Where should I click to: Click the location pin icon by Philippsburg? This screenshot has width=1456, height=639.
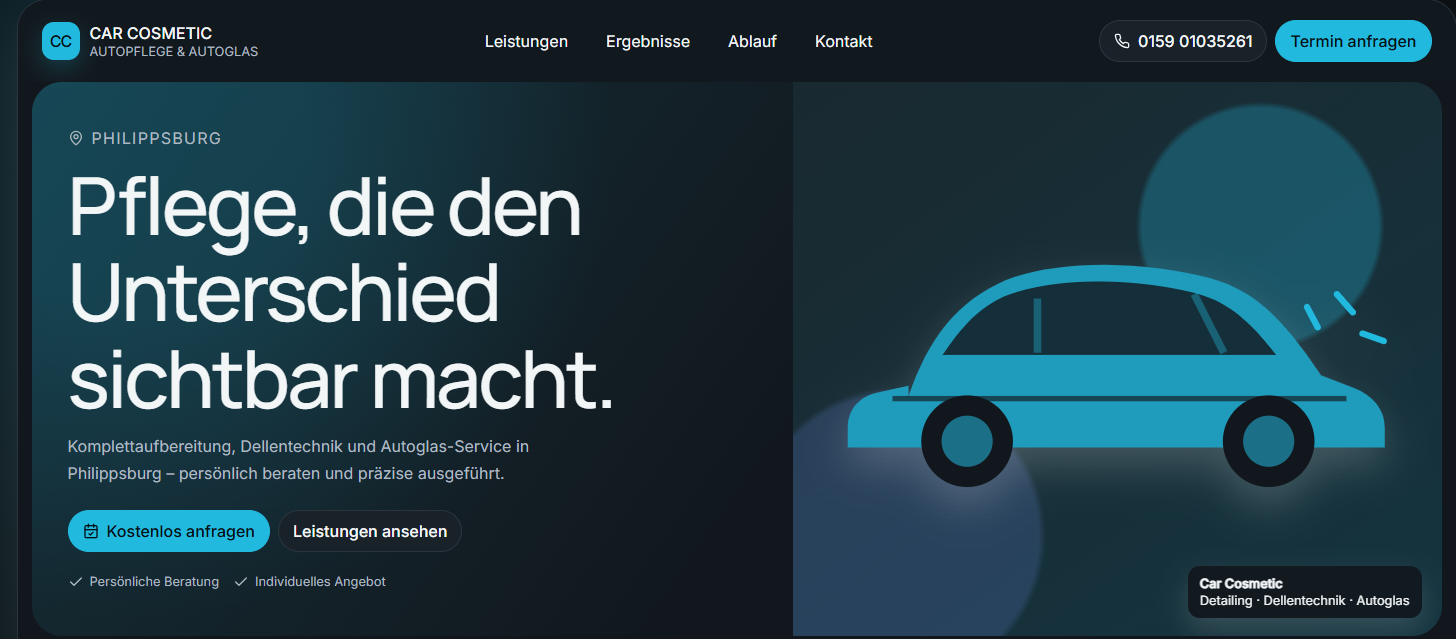76,138
